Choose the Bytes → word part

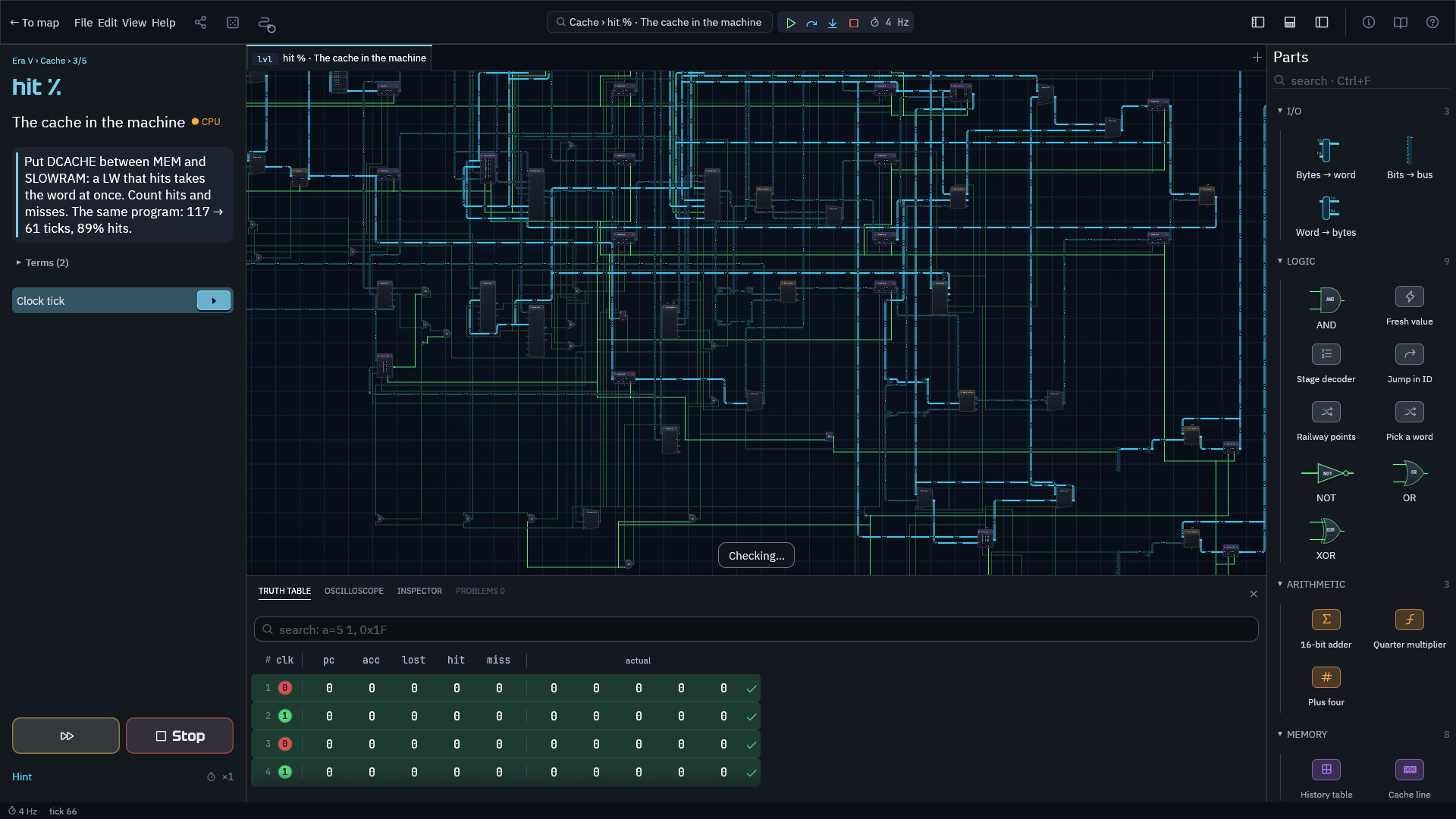point(1326,158)
